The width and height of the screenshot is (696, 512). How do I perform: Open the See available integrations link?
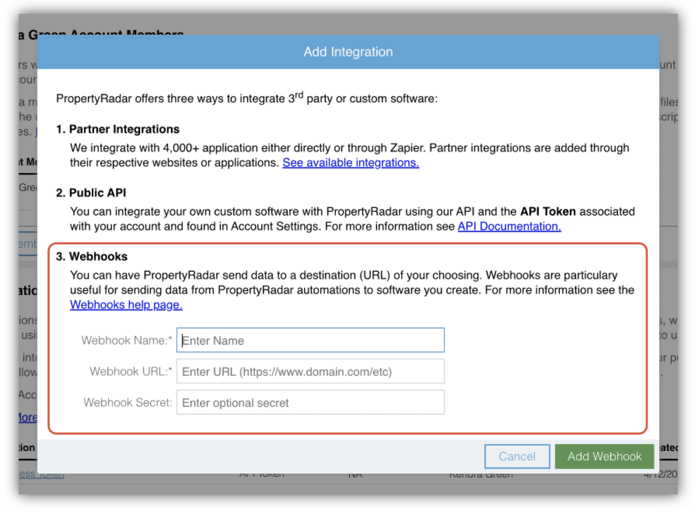(351, 163)
